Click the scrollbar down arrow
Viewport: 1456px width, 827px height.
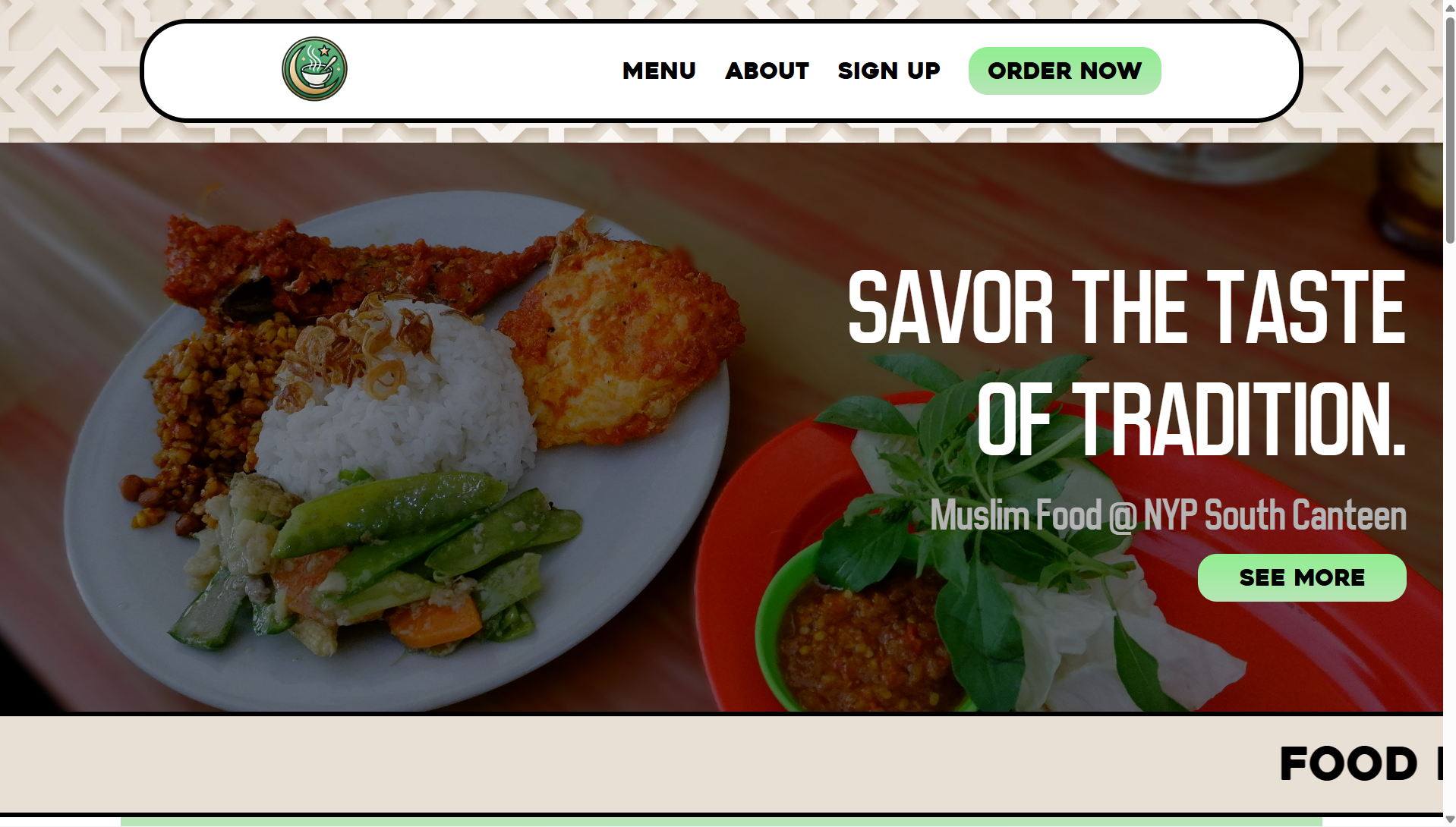tap(1449, 819)
